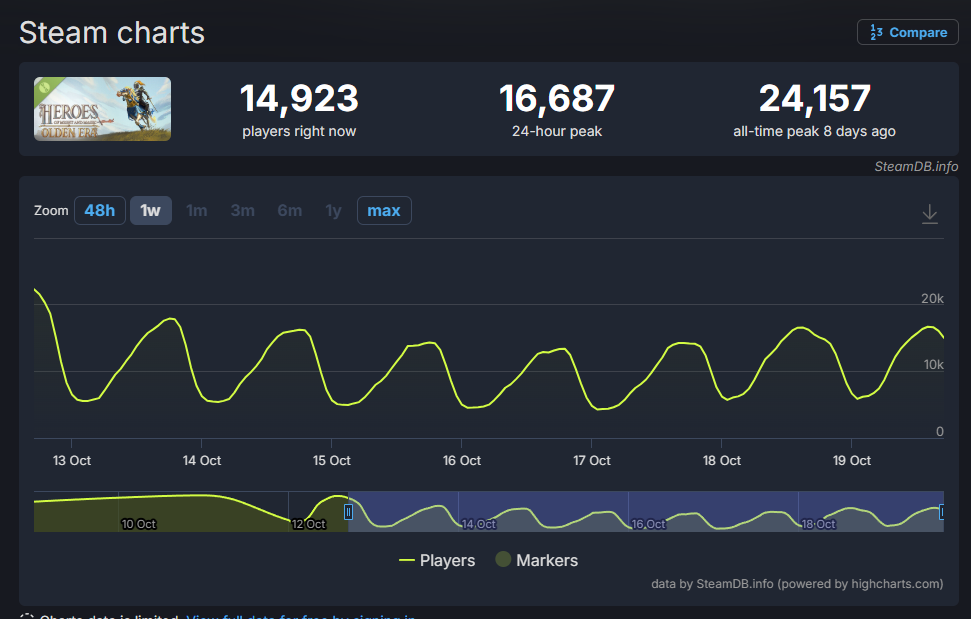Click the 'all-time peak 8 days ago' caption
Screen dimensions: 971x619
[814, 131]
